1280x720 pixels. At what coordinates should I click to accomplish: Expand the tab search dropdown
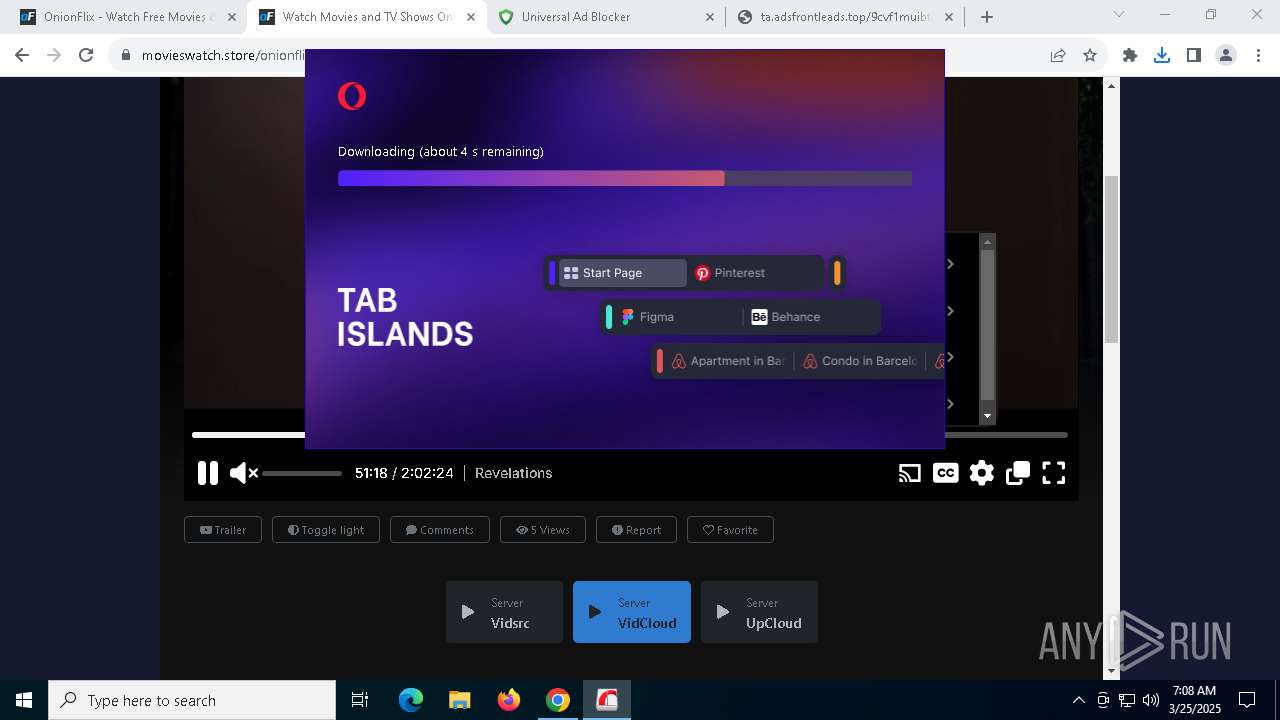[1119, 15]
